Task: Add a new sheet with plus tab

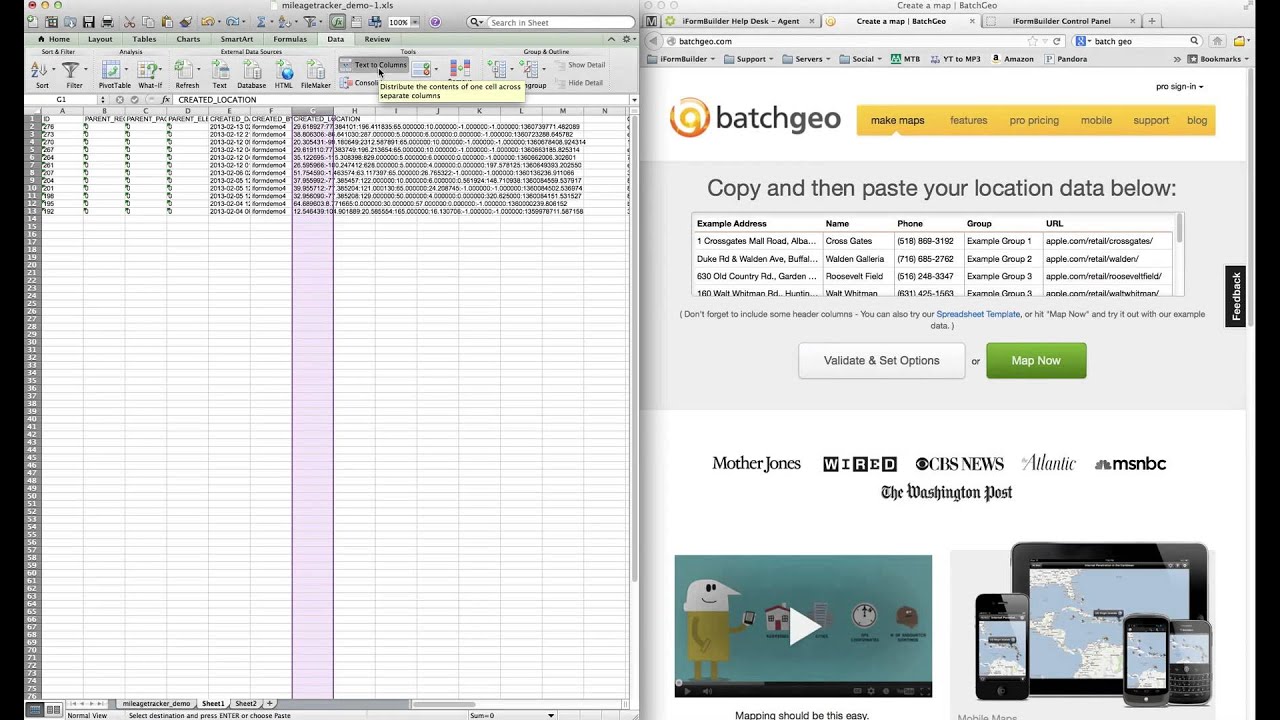Action: click(269, 704)
